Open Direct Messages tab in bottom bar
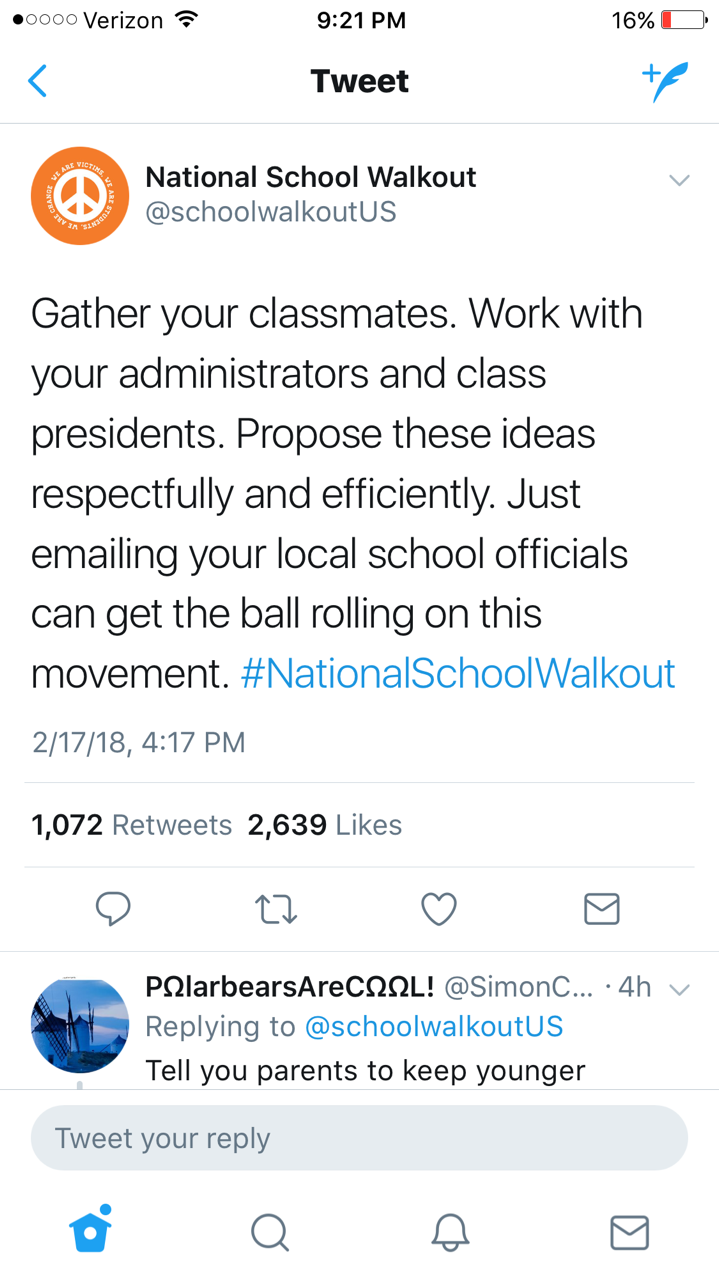The width and height of the screenshot is (719, 1280). click(x=629, y=1232)
